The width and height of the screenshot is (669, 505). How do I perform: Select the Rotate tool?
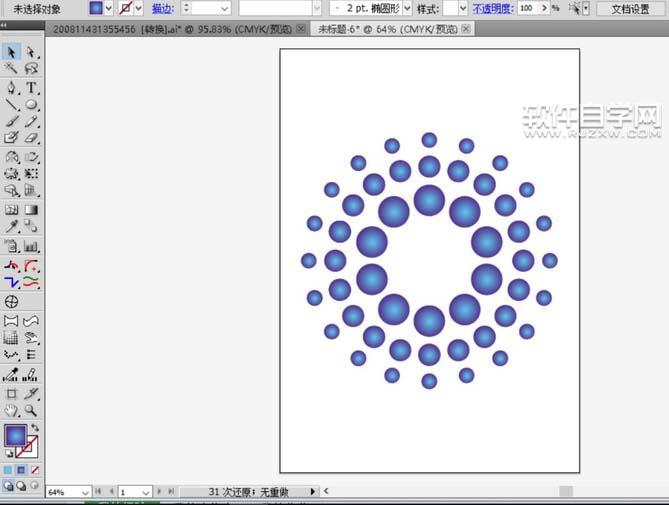(11, 157)
